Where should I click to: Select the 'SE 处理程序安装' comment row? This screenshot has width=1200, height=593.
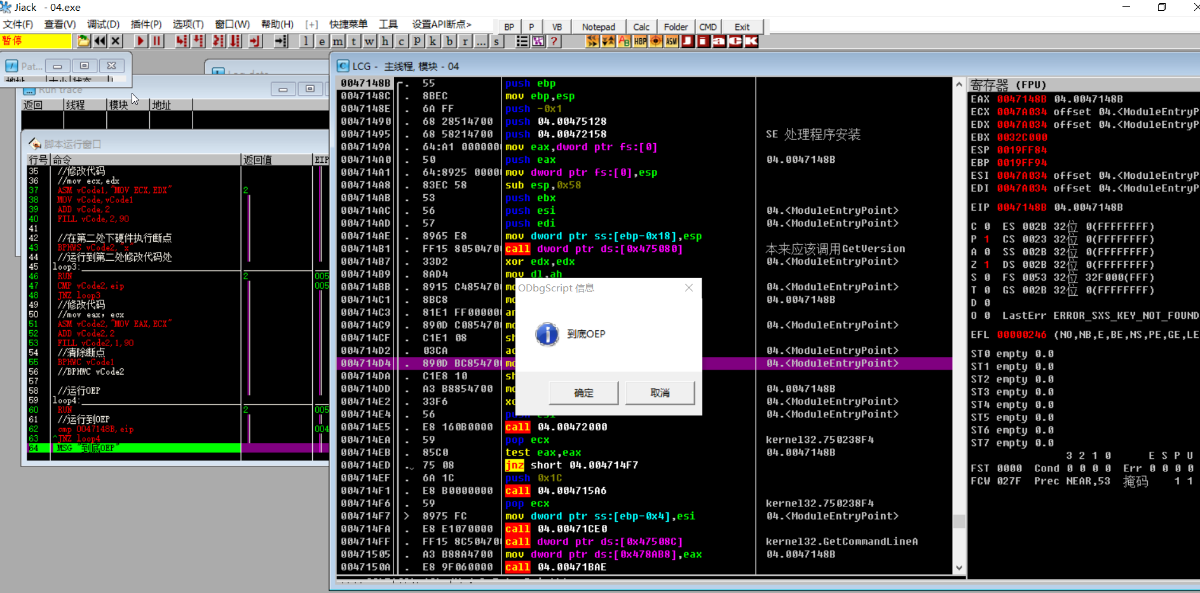click(x=812, y=134)
